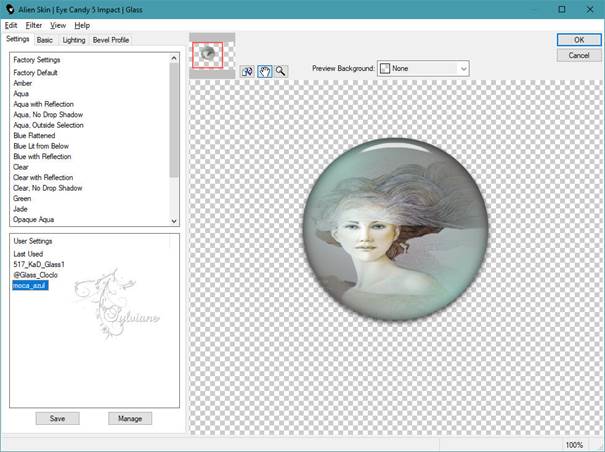Select Aqua, No Drop Shadow preset

[48, 115]
